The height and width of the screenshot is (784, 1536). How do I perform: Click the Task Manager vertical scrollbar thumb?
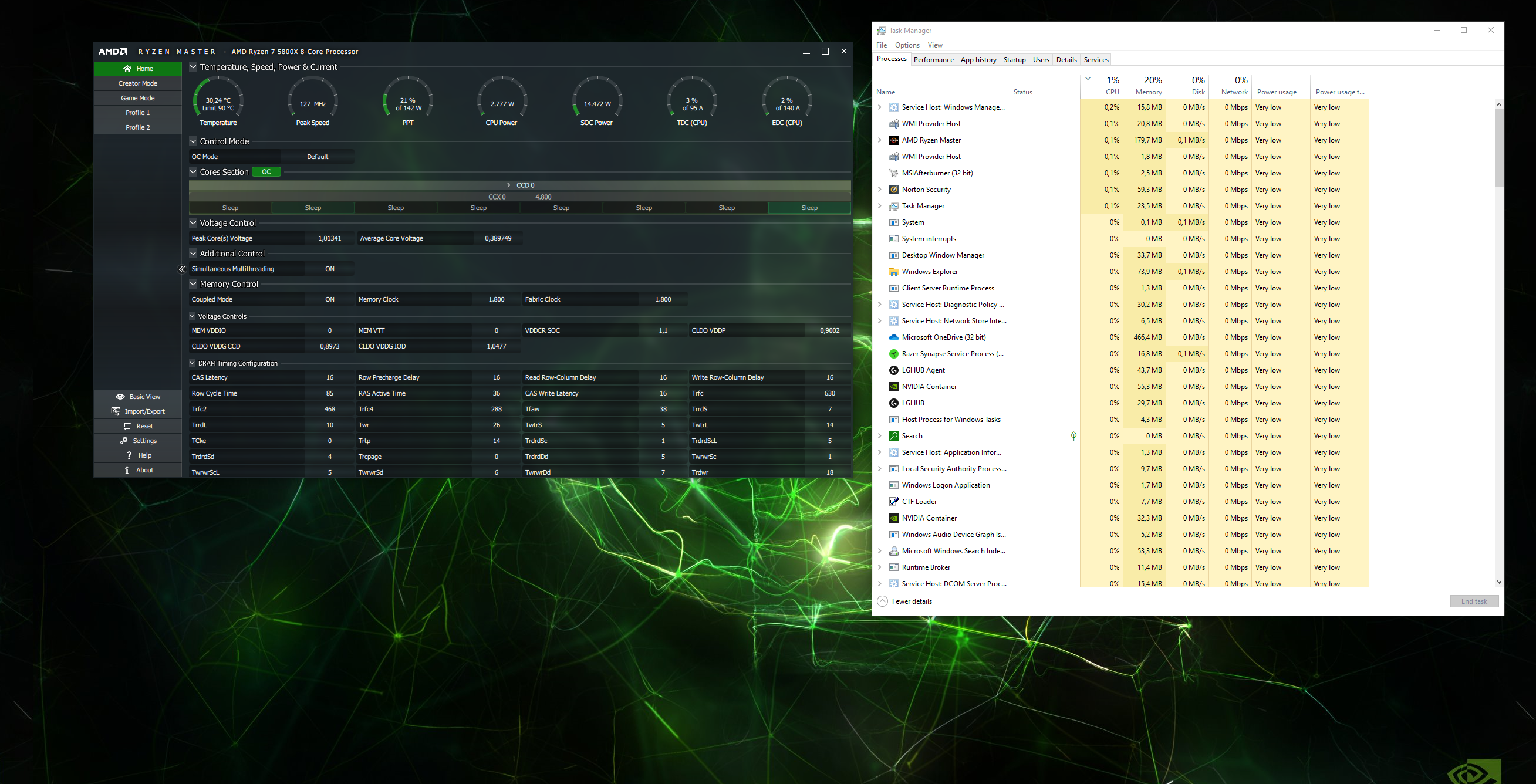click(1498, 148)
